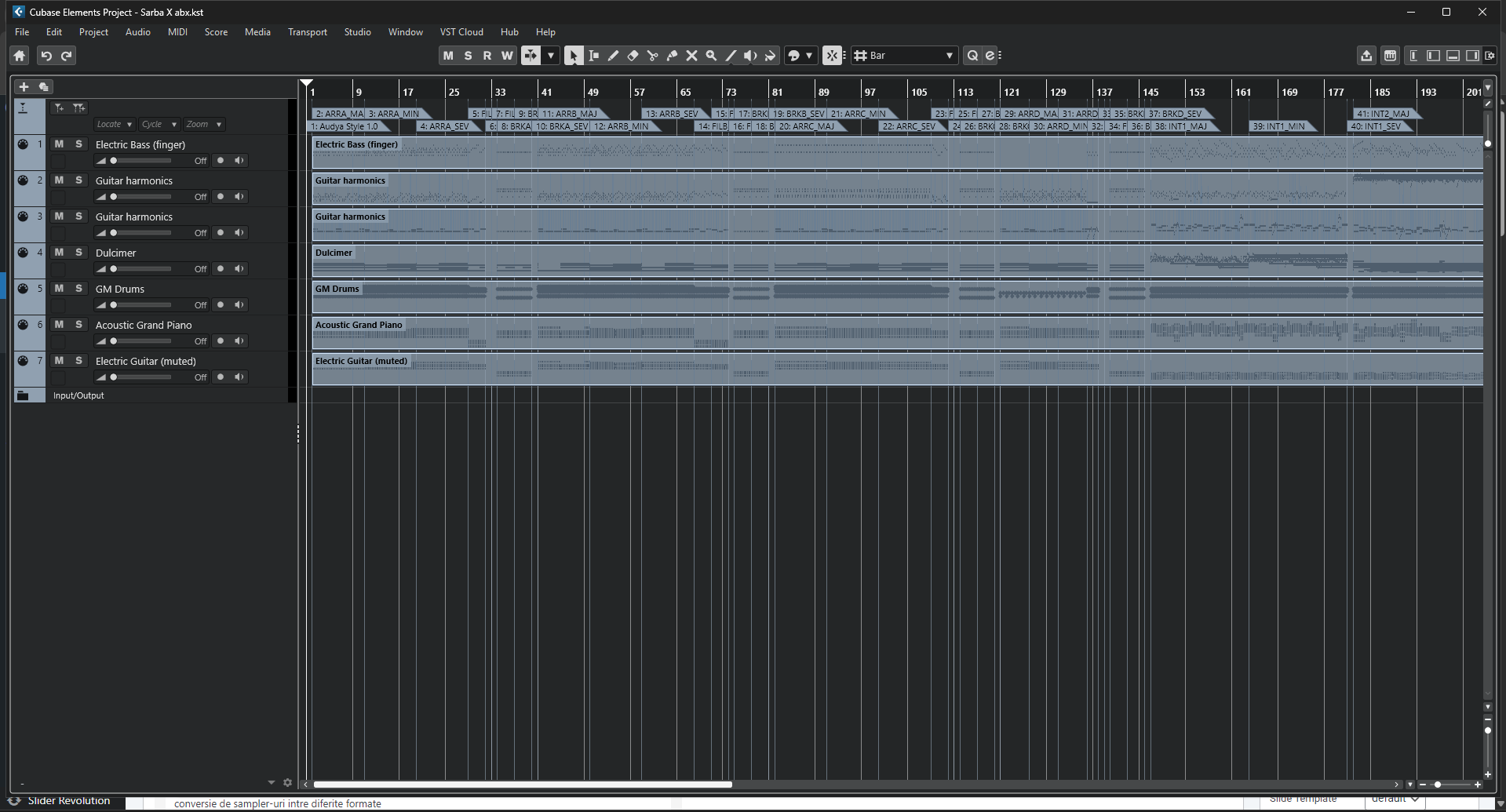Viewport: 1506px width, 812px height.
Task: Choose the Glue tool
Action: tap(672, 56)
